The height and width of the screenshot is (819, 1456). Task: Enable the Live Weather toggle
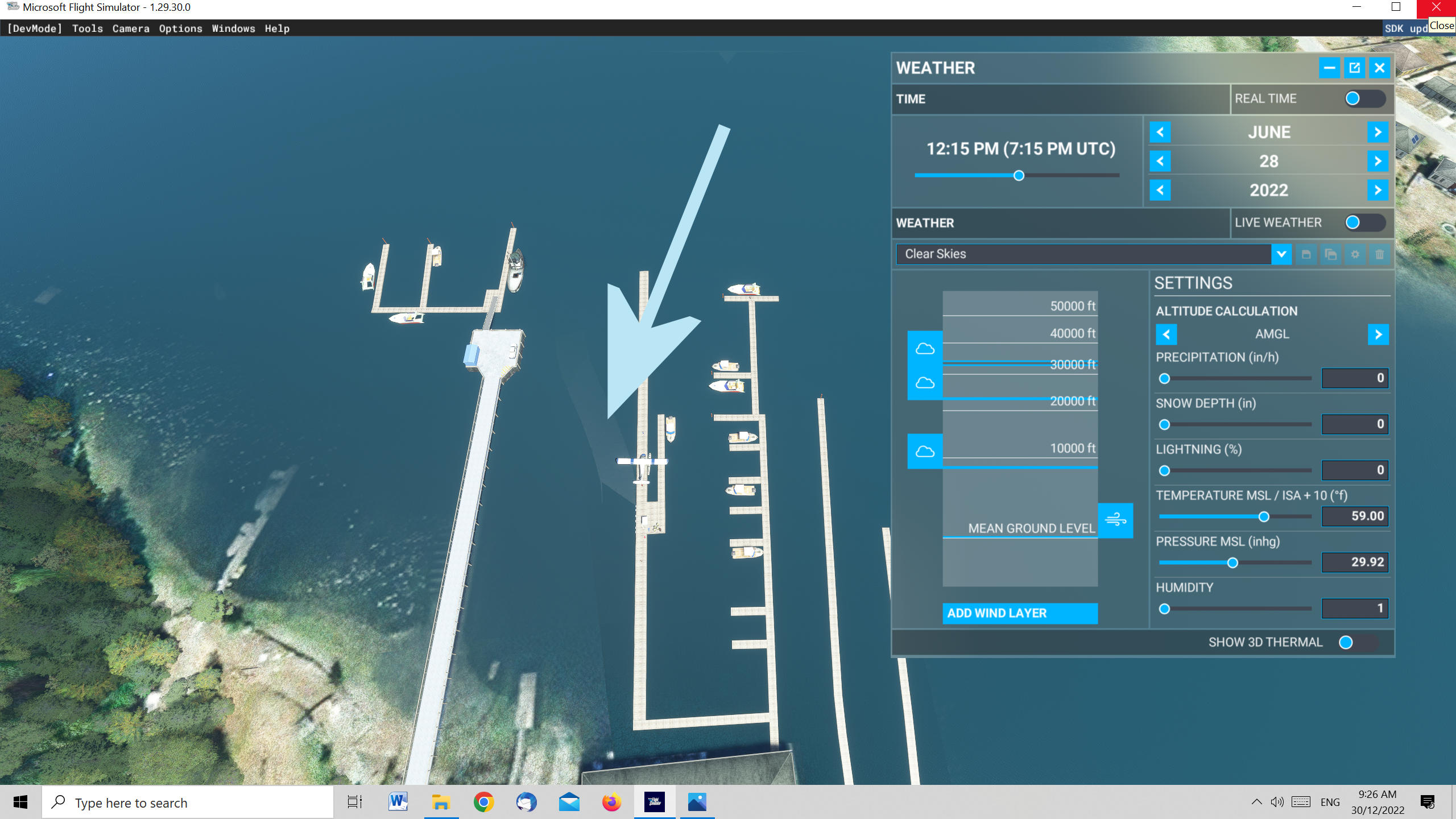click(x=1364, y=222)
